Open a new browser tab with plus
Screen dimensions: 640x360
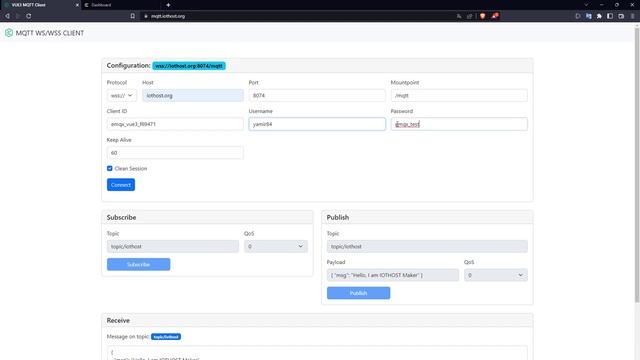(168, 5)
